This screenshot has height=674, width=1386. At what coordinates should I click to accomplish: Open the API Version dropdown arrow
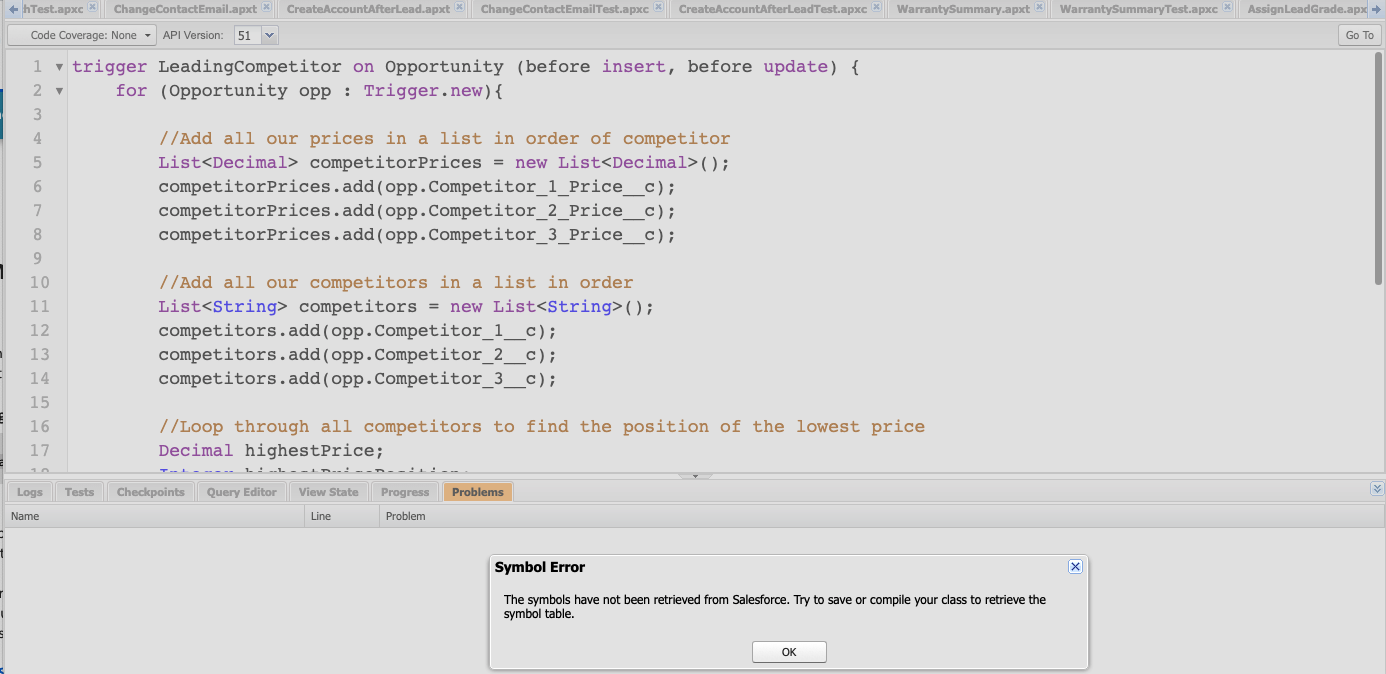pyautogui.click(x=270, y=35)
